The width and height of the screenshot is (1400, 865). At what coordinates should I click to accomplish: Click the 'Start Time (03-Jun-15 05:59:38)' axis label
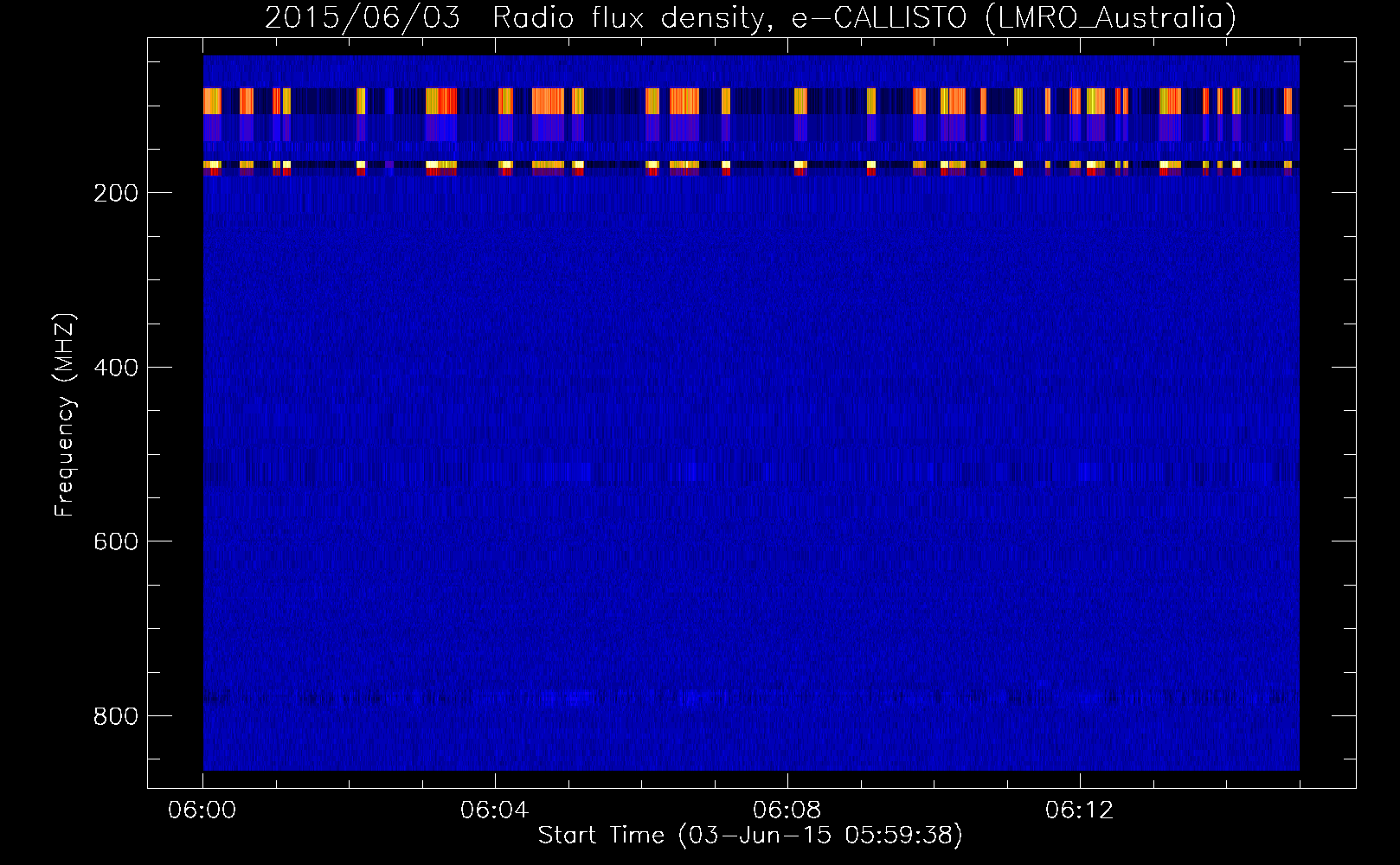click(x=750, y=836)
